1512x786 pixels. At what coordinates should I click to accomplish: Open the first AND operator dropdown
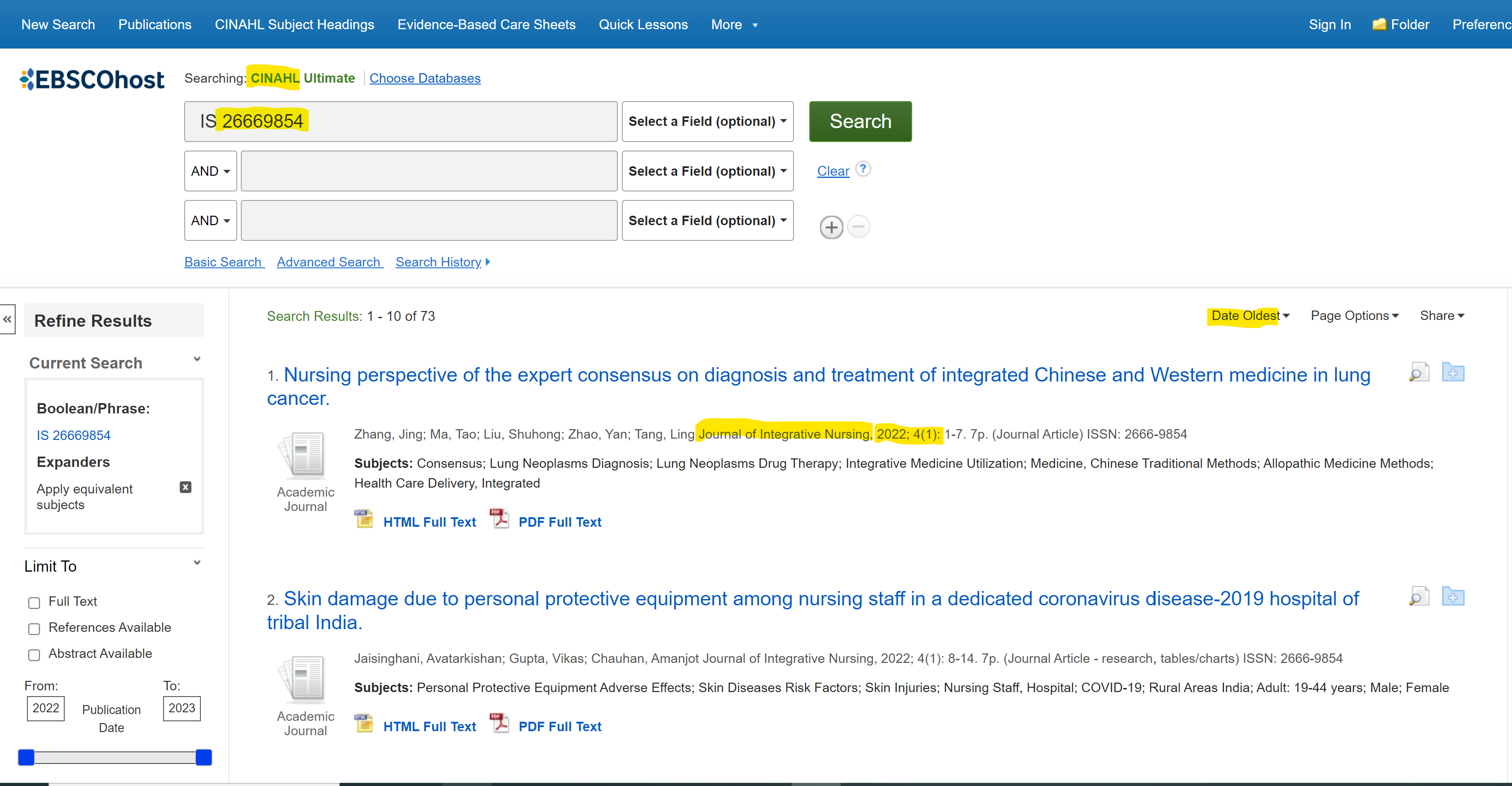210,171
